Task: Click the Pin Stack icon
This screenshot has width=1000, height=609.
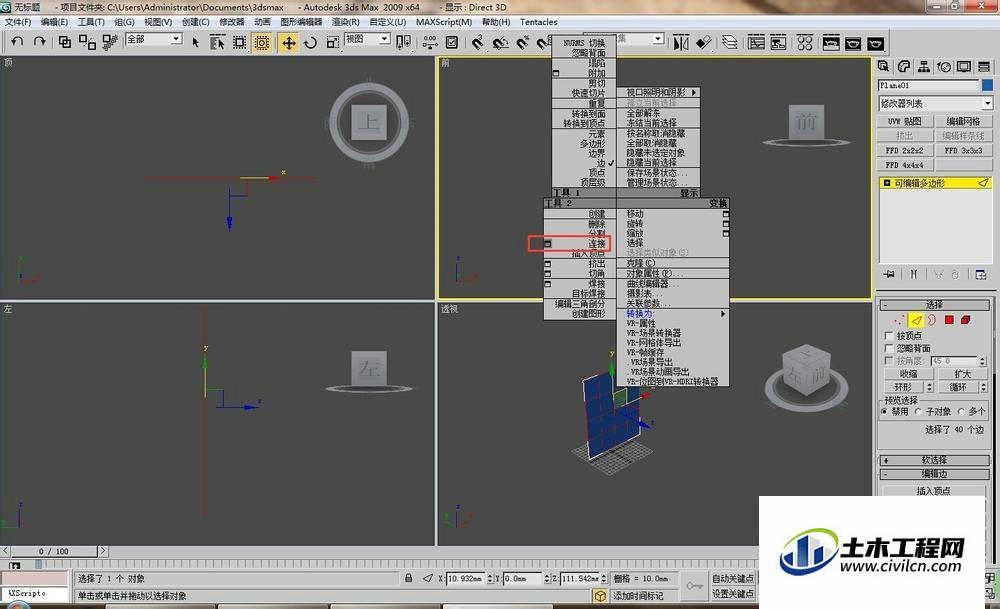Action: 889,274
